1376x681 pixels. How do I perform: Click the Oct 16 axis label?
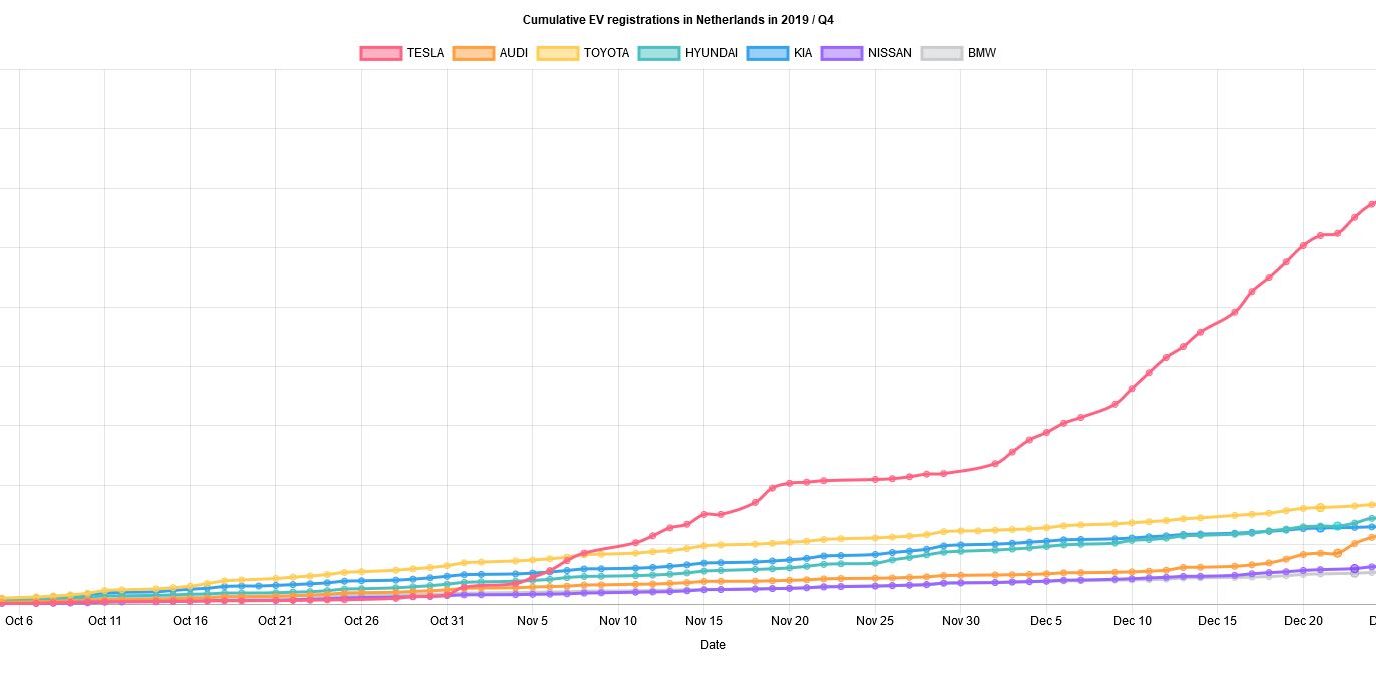point(190,621)
